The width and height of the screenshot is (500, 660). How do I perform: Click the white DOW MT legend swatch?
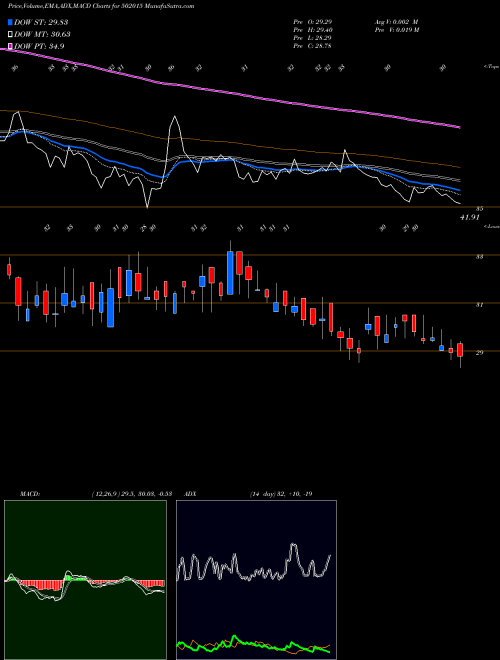click(11, 34)
